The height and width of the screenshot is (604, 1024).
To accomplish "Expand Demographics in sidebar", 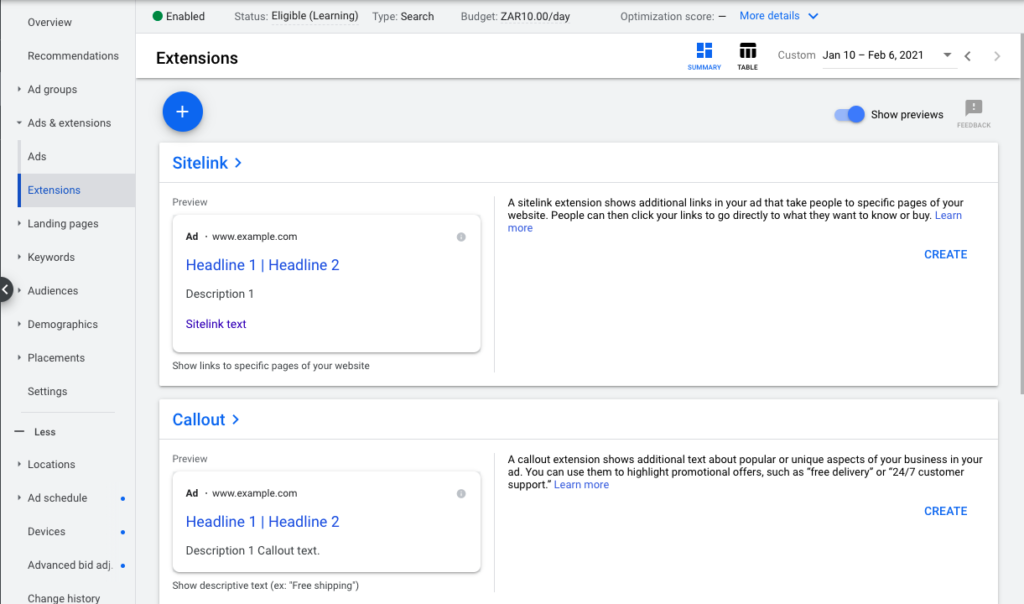I will pos(19,324).
